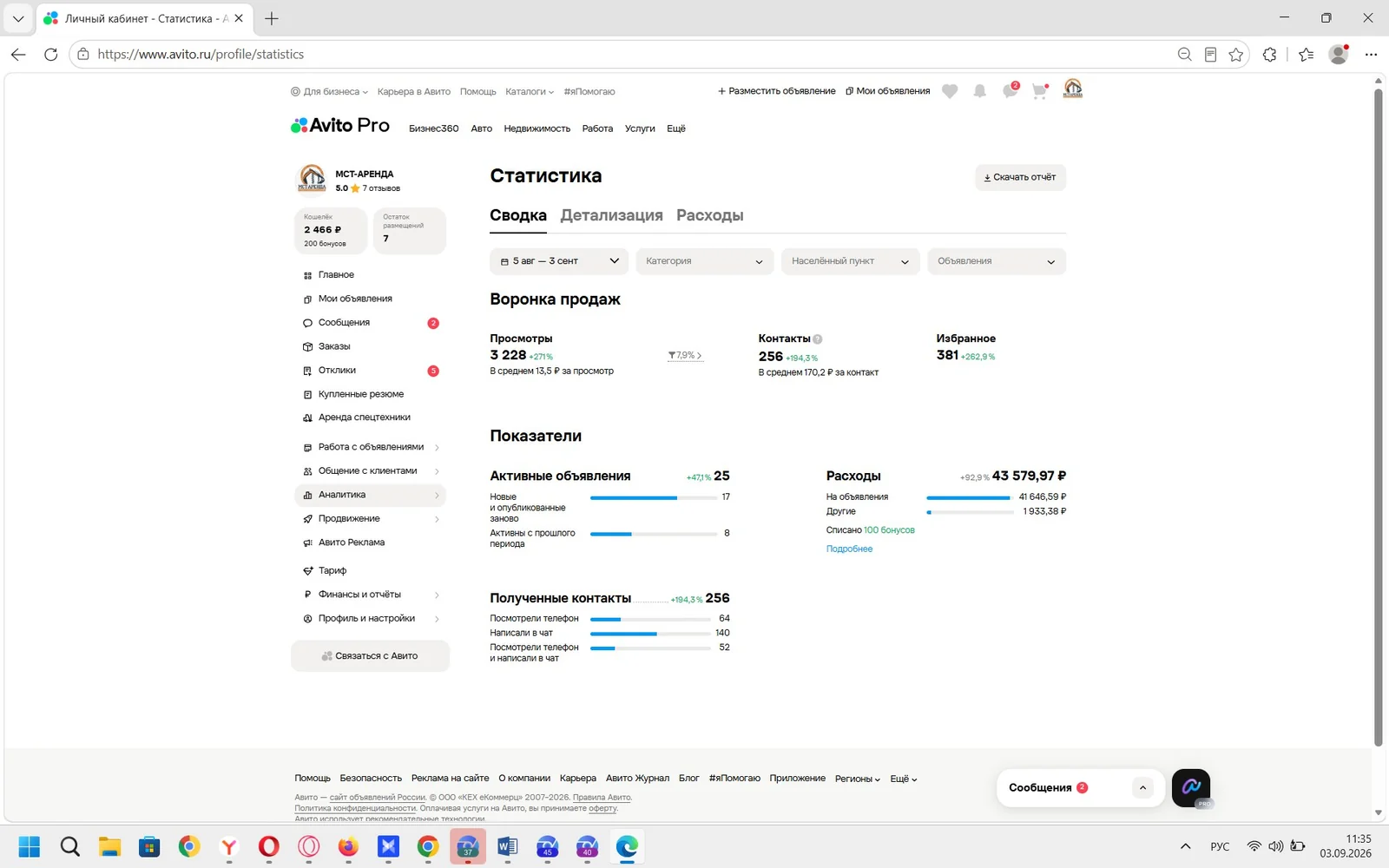Click browser refresh icon
The image size is (1389, 868).
pos(51,54)
